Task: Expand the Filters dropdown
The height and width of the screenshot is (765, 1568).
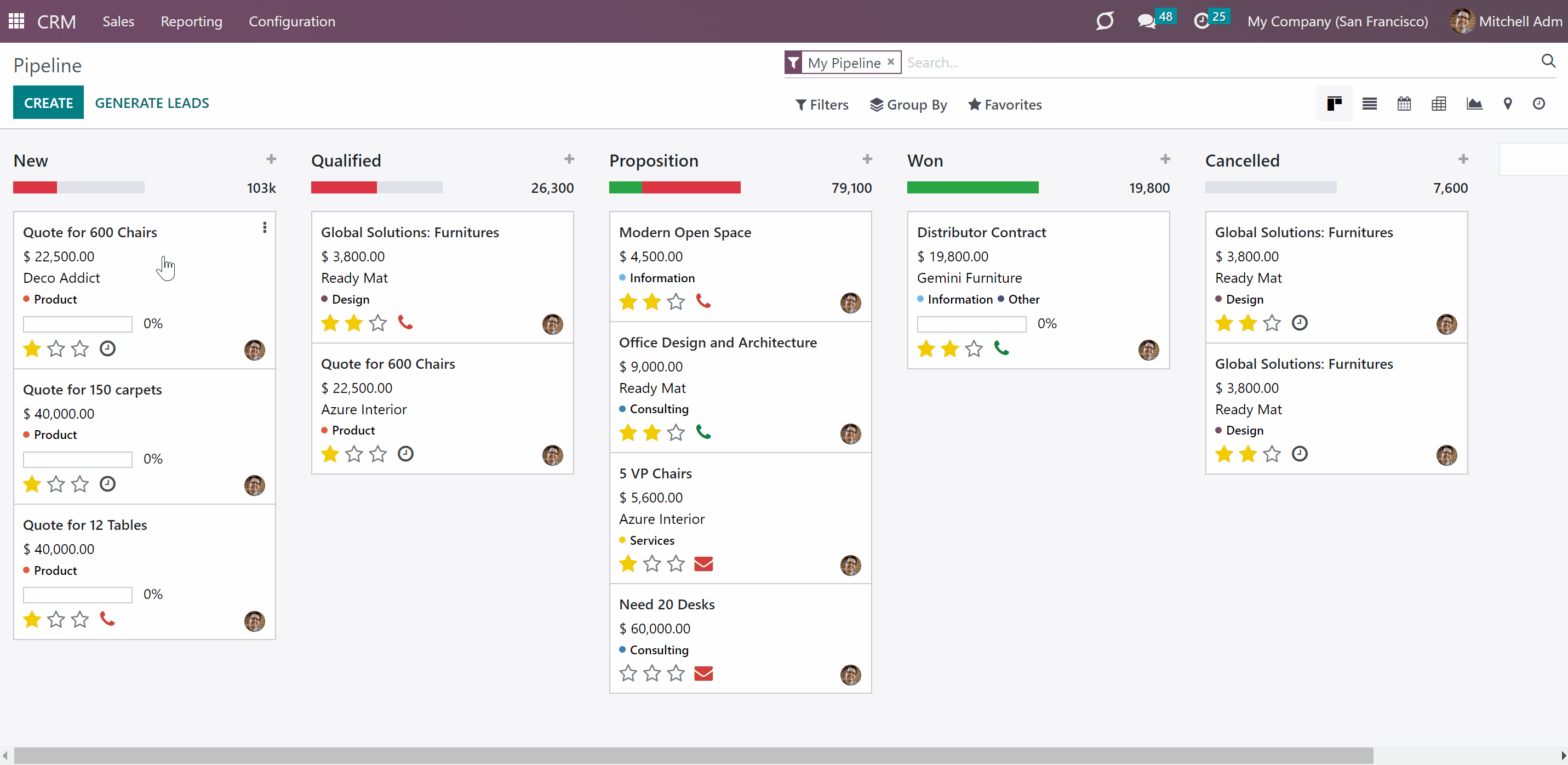Action: 822,105
